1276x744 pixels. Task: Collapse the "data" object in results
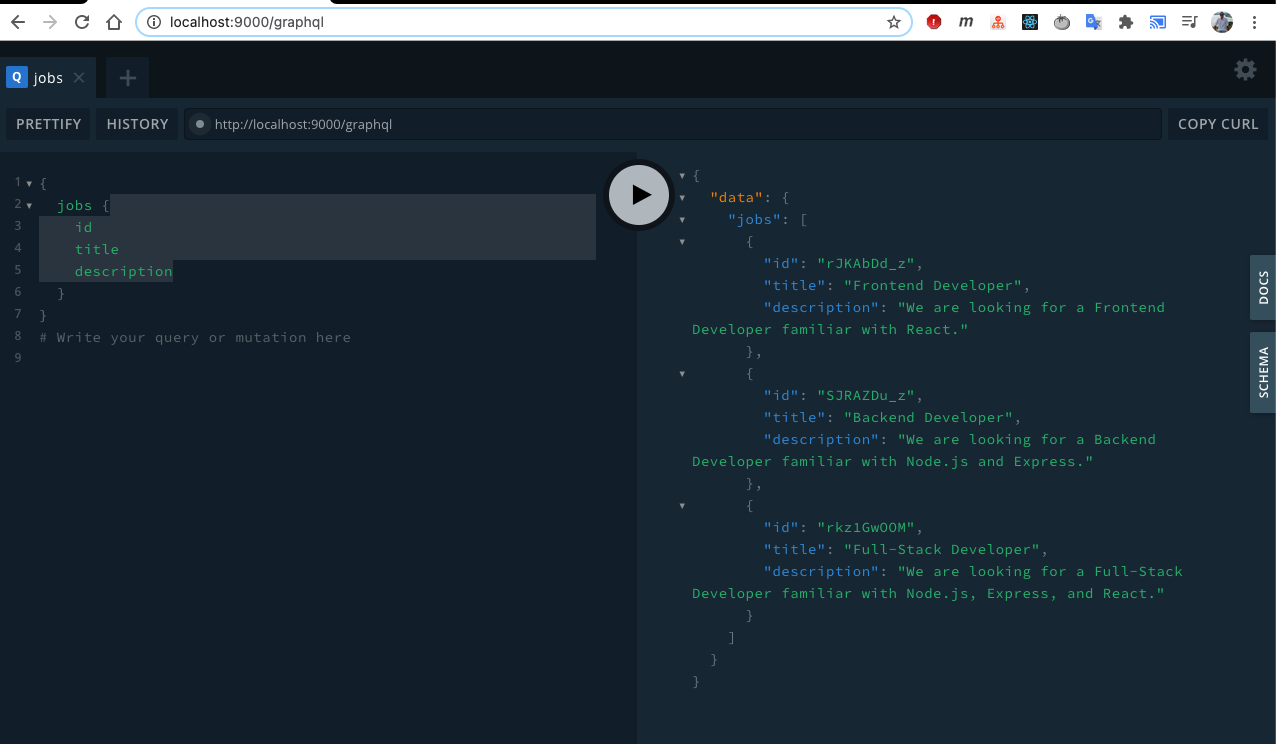682,197
